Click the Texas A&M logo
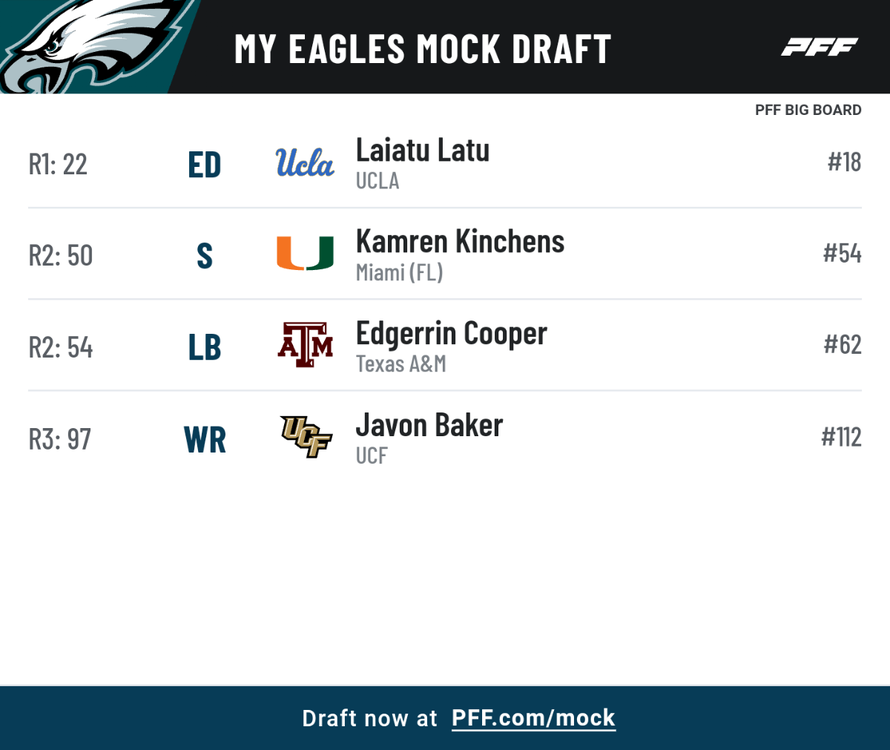The width and height of the screenshot is (890, 750). coord(305,345)
